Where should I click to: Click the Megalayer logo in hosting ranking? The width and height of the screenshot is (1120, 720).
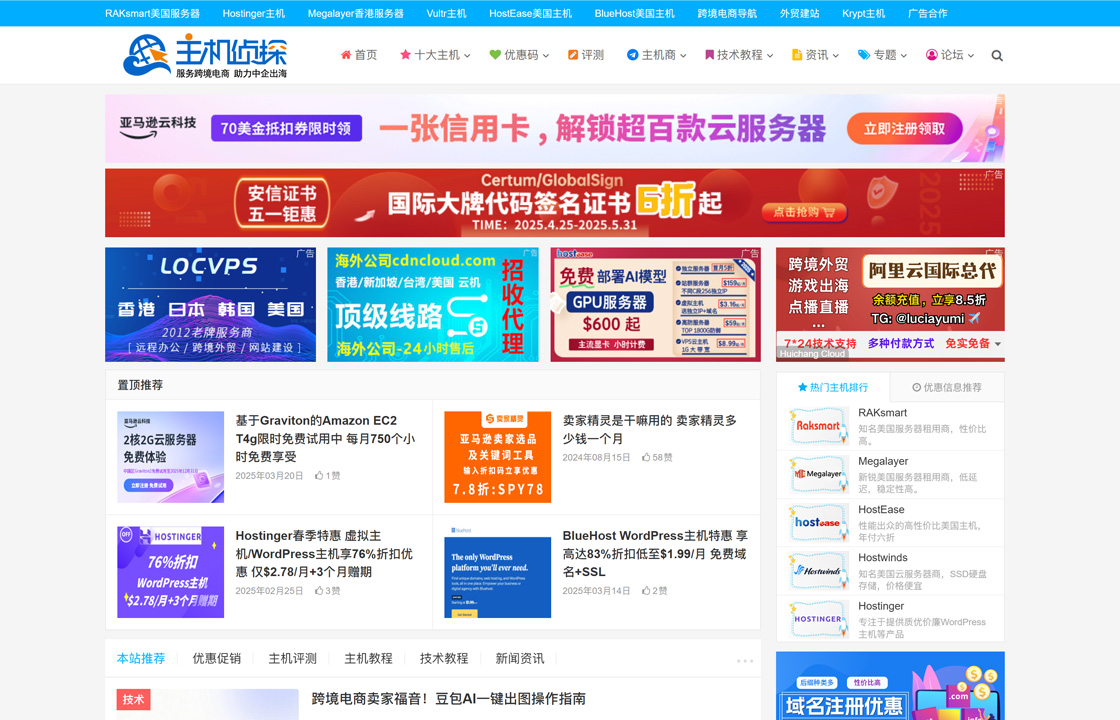[818, 474]
